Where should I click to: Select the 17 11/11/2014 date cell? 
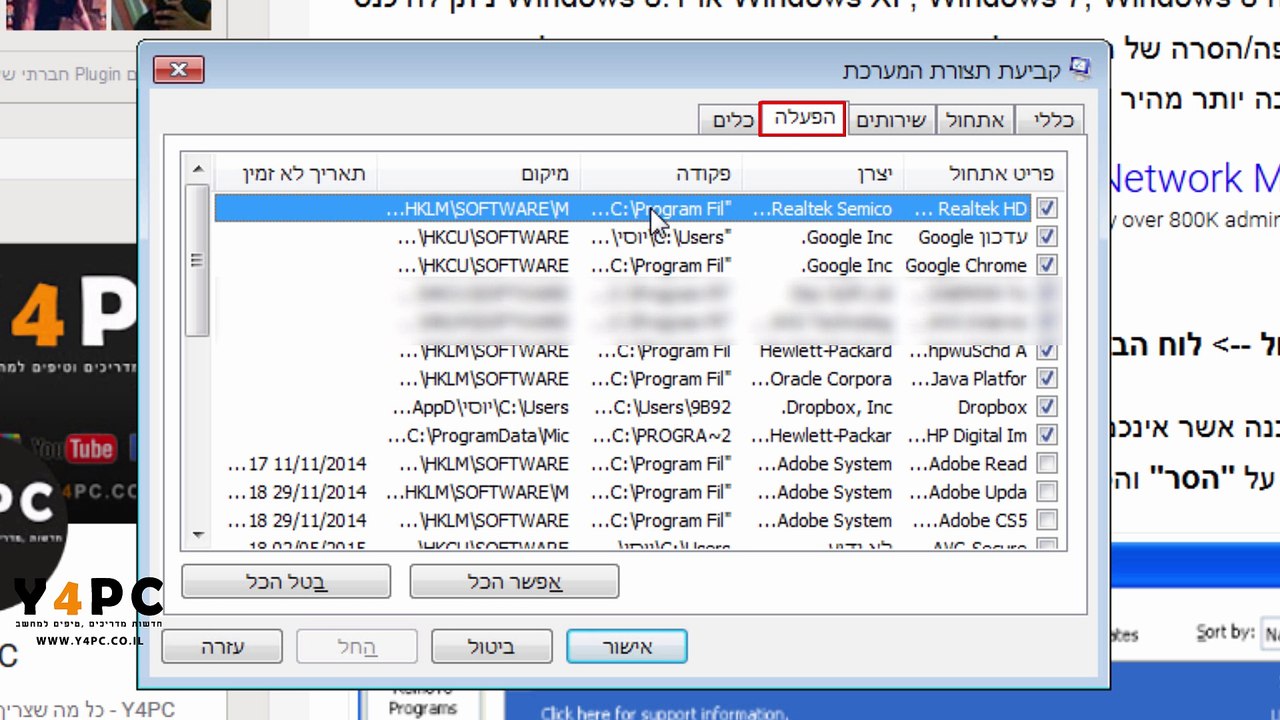click(297, 464)
